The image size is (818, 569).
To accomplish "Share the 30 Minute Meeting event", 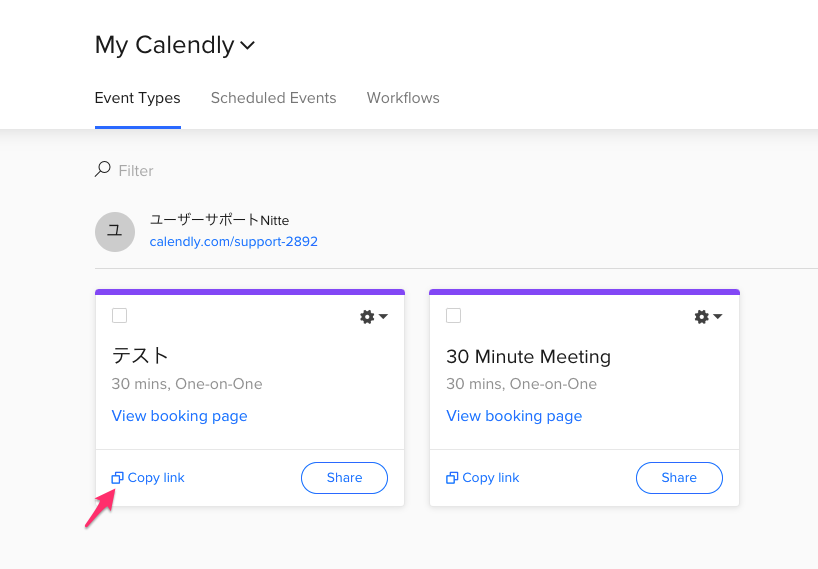I will tap(679, 478).
